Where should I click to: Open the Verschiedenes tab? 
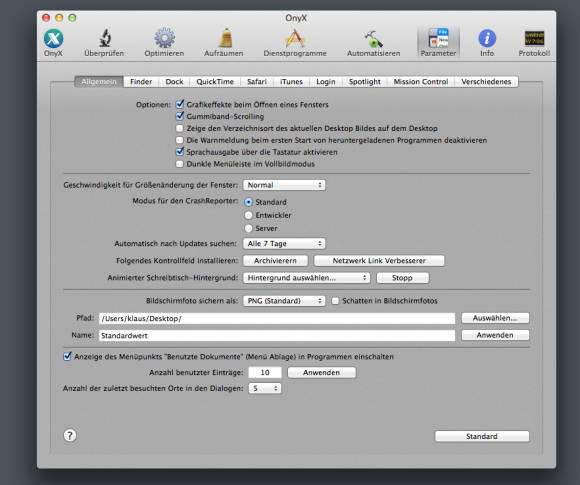point(486,81)
